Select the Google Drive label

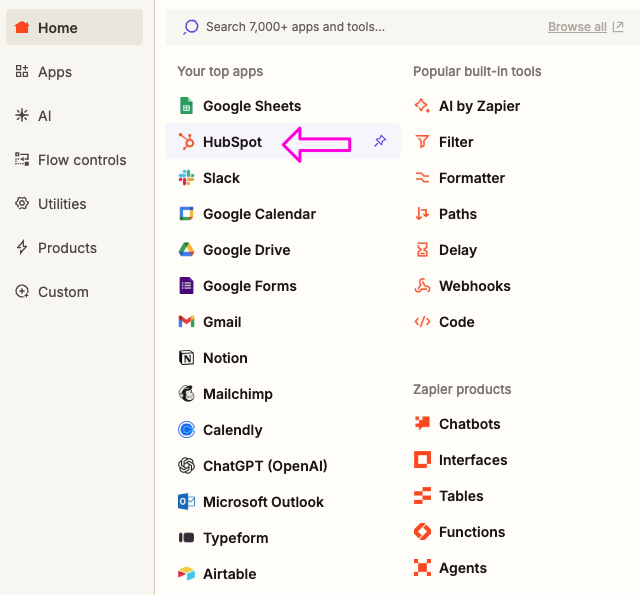click(247, 250)
